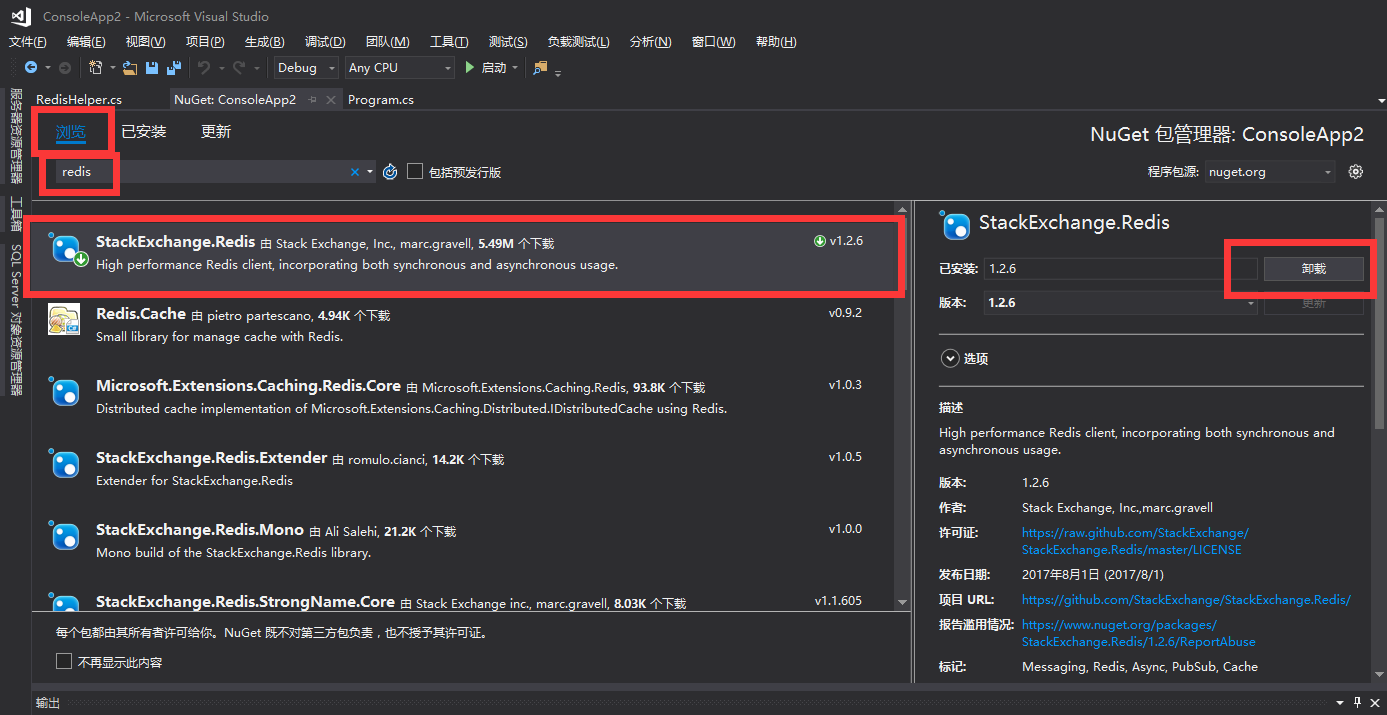Click the save all icon

coord(174,68)
